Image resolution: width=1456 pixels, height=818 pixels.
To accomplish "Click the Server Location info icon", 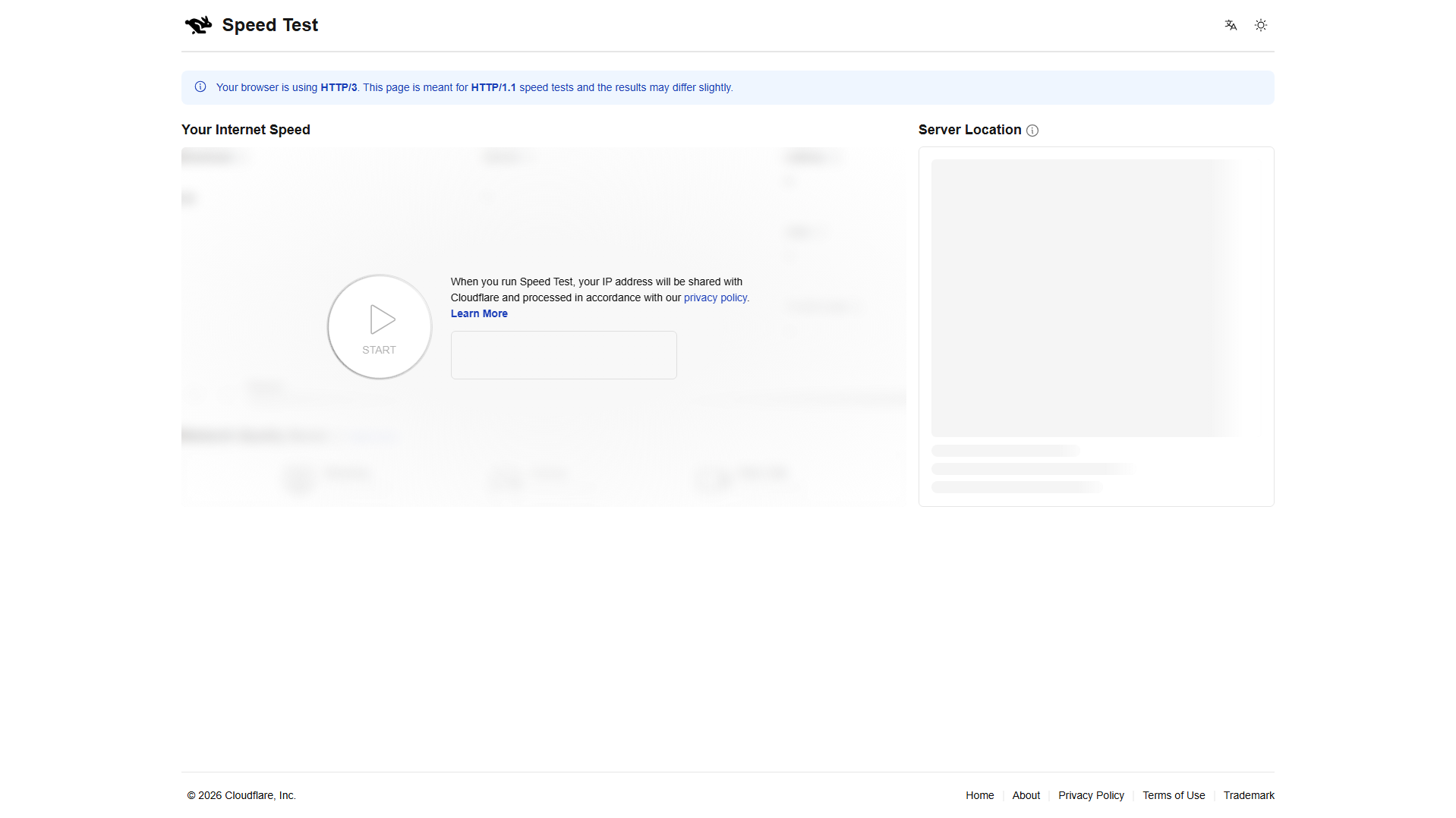I will (x=1032, y=131).
